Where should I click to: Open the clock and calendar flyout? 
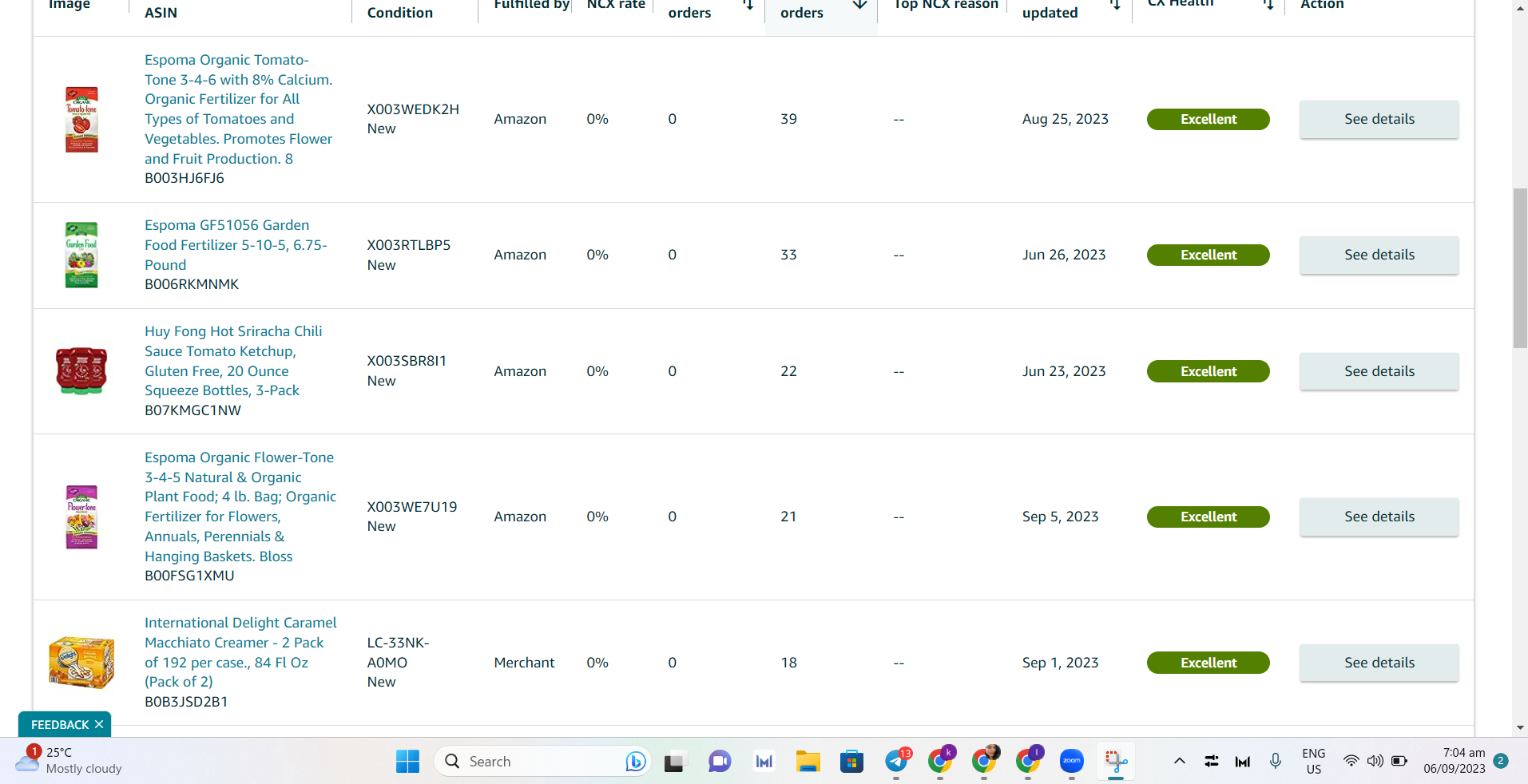[1454, 761]
